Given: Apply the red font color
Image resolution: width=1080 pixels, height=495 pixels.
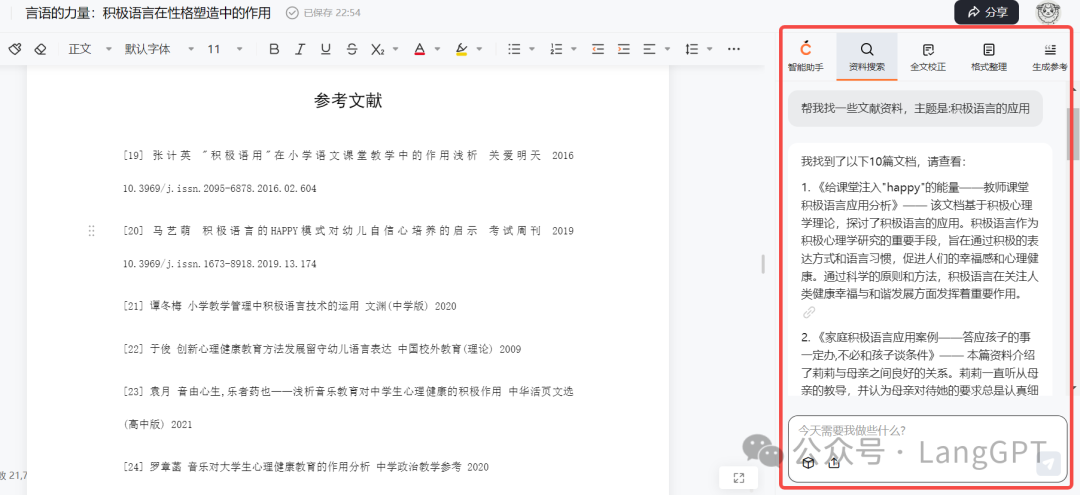Looking at the screenshot, I should [419, 49].
